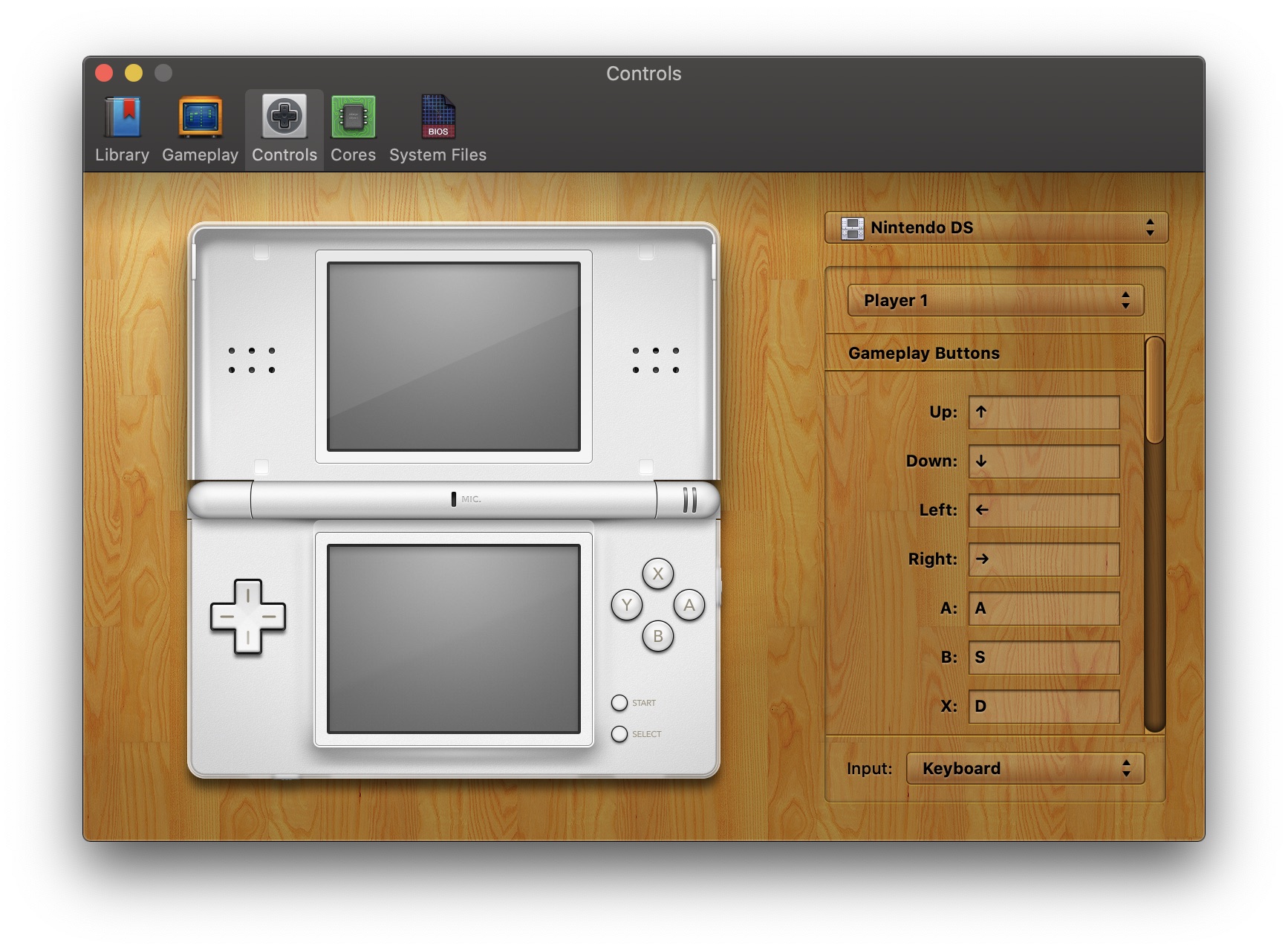Open the Nintendo DS system dropdown

tap(996, 227)
